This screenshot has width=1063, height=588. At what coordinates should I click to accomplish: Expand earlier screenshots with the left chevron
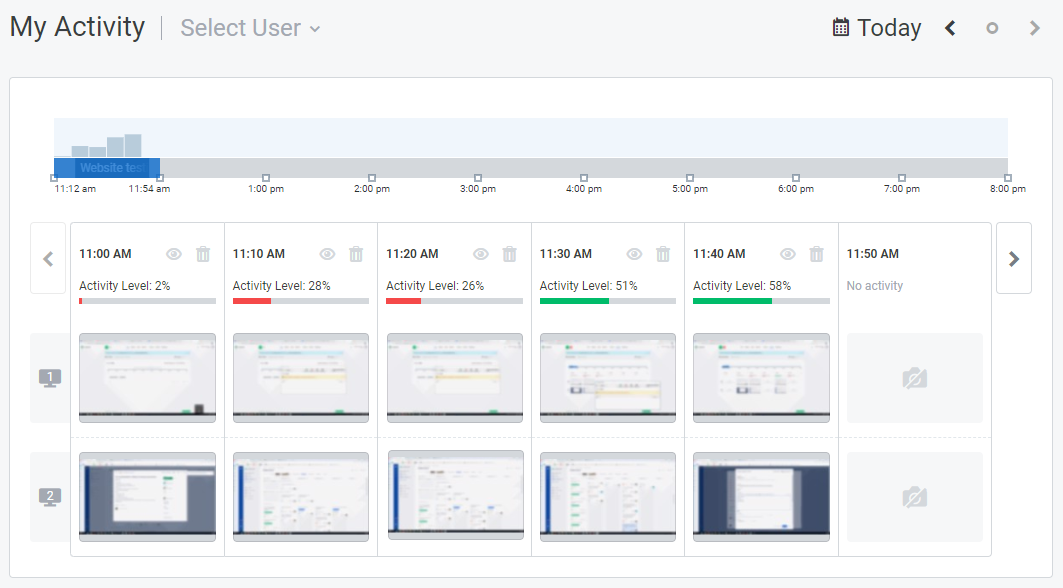coord(48,258)
